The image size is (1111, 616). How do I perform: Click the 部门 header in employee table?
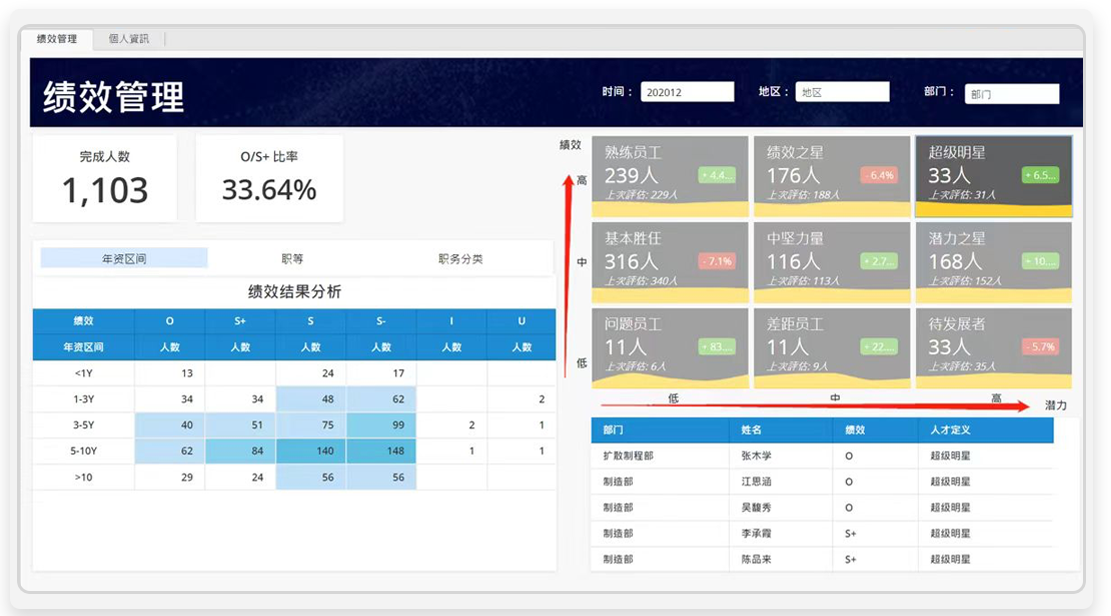coord(660,430)
